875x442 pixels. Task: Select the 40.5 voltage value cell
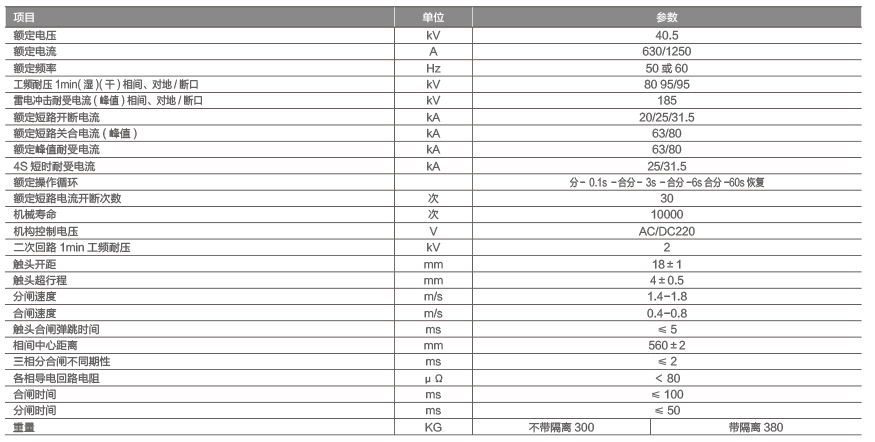coord(665,35)
